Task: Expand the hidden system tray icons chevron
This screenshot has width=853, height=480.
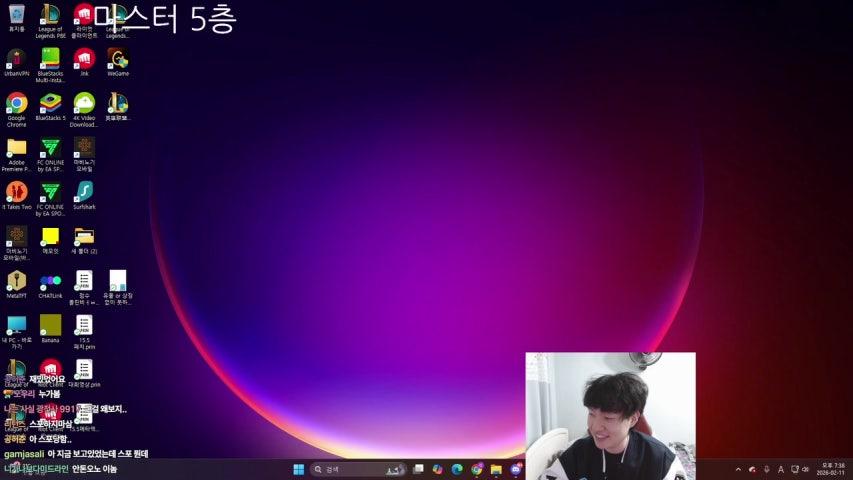Action: click(738, 469)
